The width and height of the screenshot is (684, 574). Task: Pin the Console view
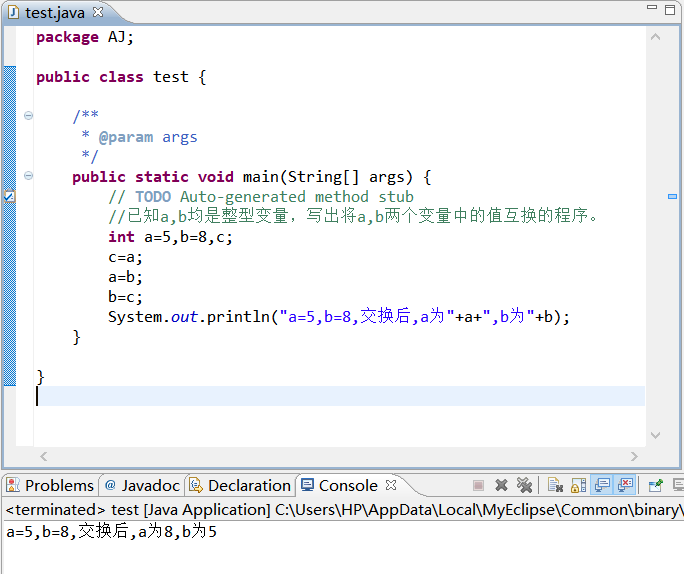[x=655, y=485]
